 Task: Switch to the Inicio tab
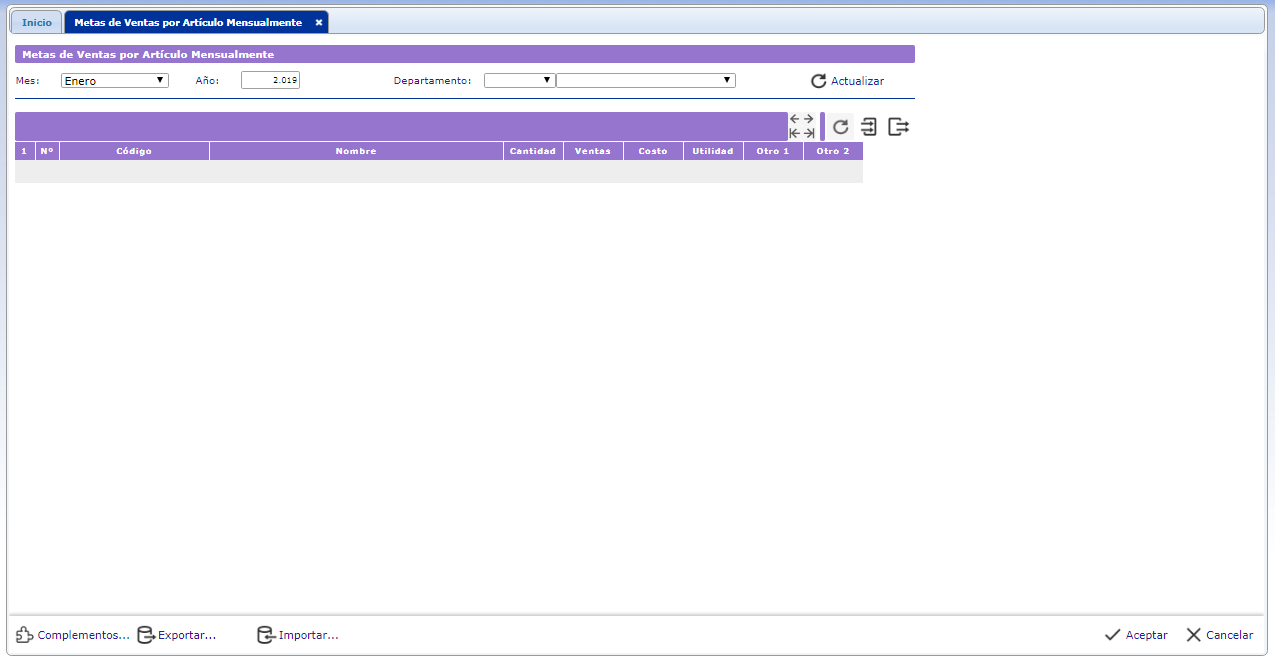coord(37,22)
